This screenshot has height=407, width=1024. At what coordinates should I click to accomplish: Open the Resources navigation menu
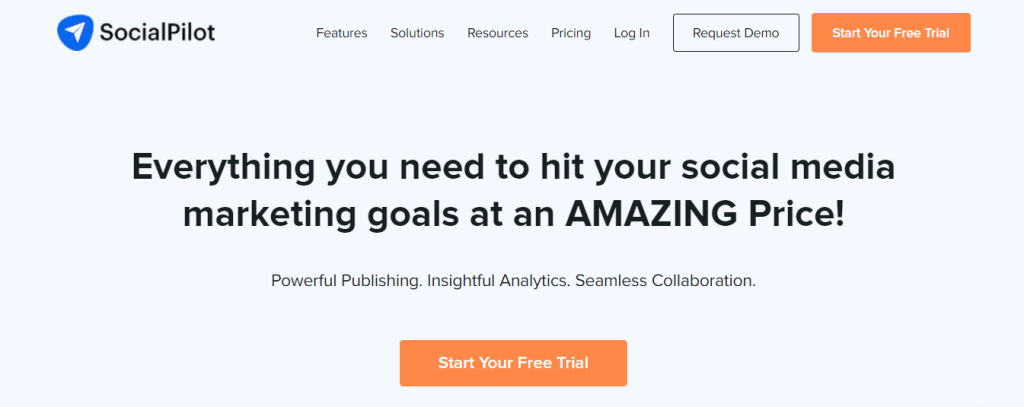point(498,33)
